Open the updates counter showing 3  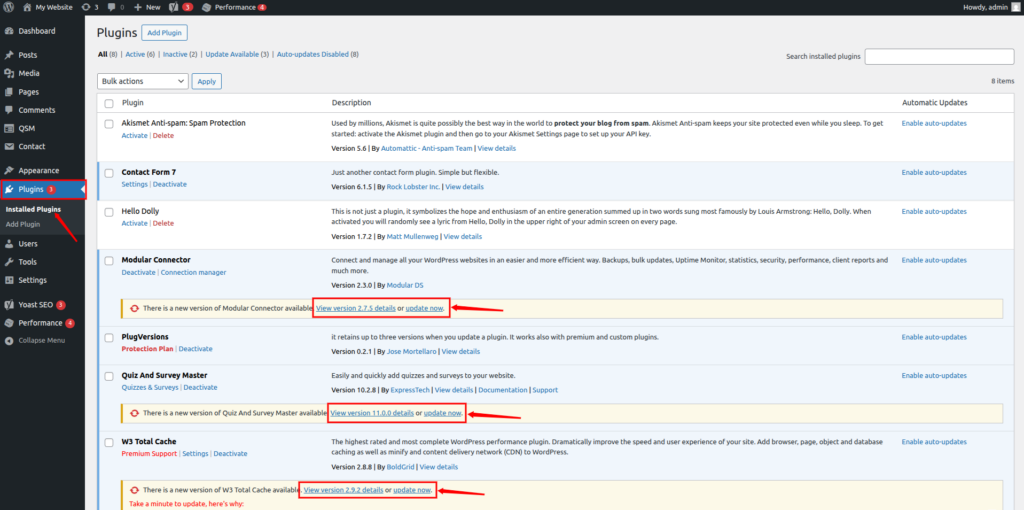(x=90, y=7)
